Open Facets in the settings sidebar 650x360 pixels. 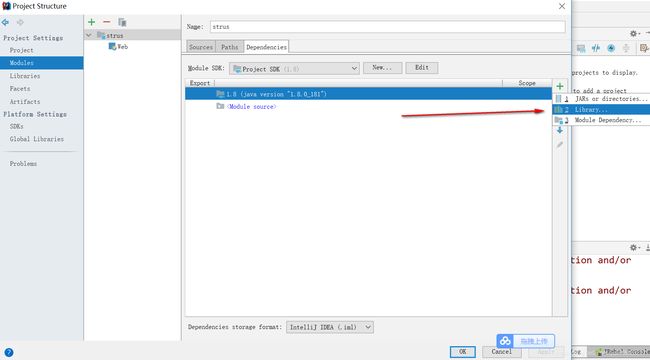(20, 89)
